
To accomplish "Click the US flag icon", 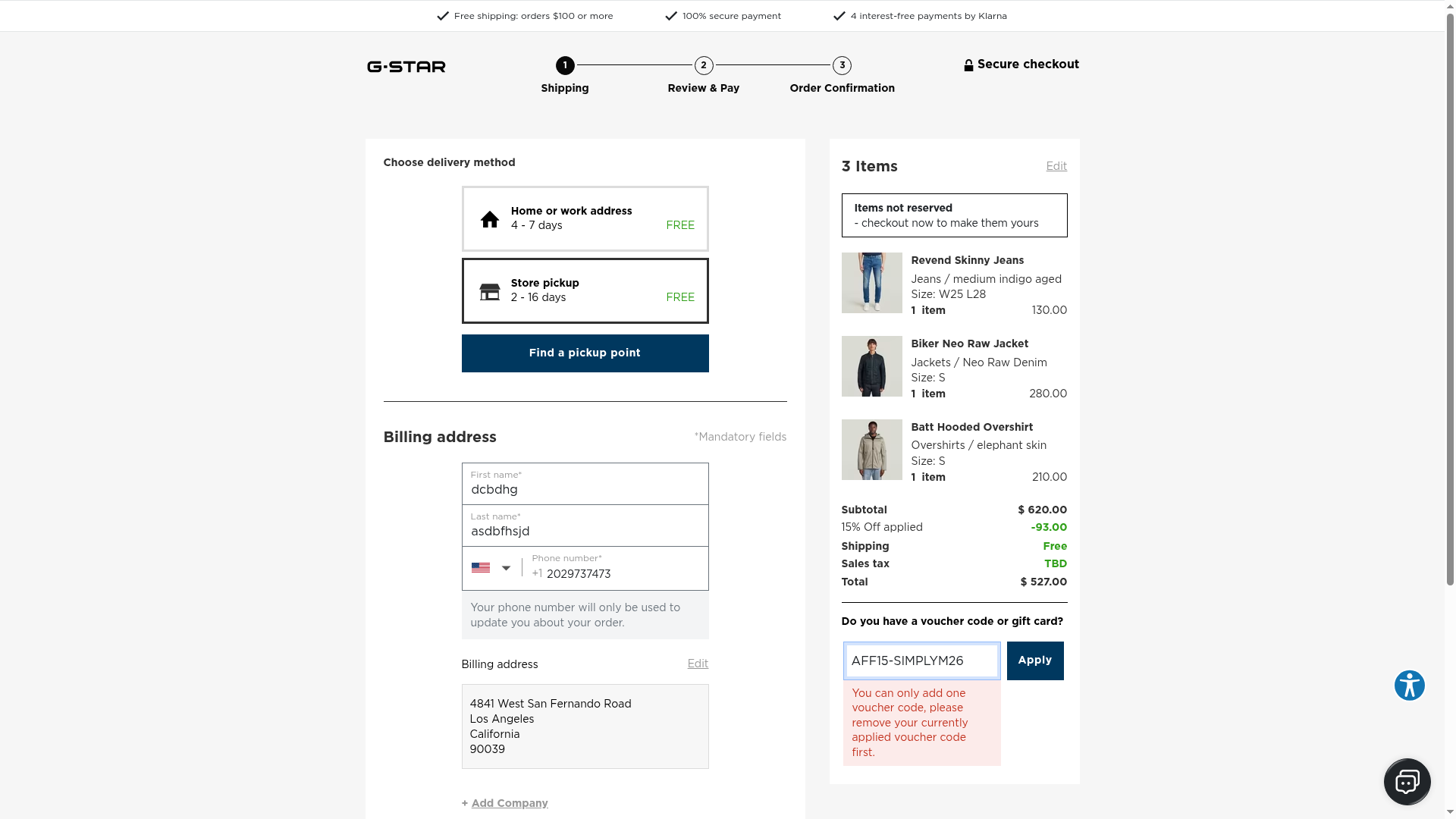I will (x=481, y=568).
